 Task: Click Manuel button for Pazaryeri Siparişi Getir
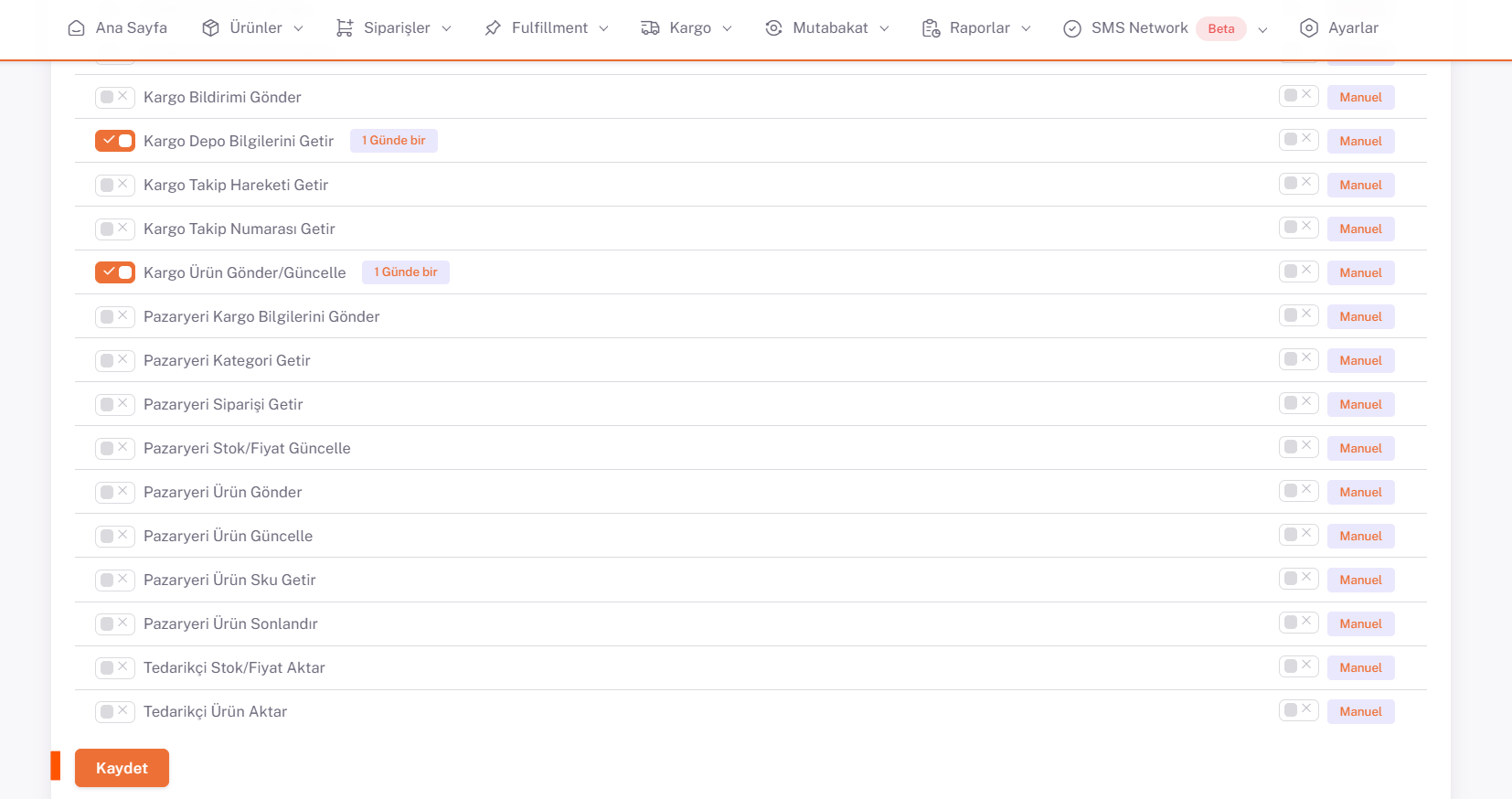point(1361,404)
